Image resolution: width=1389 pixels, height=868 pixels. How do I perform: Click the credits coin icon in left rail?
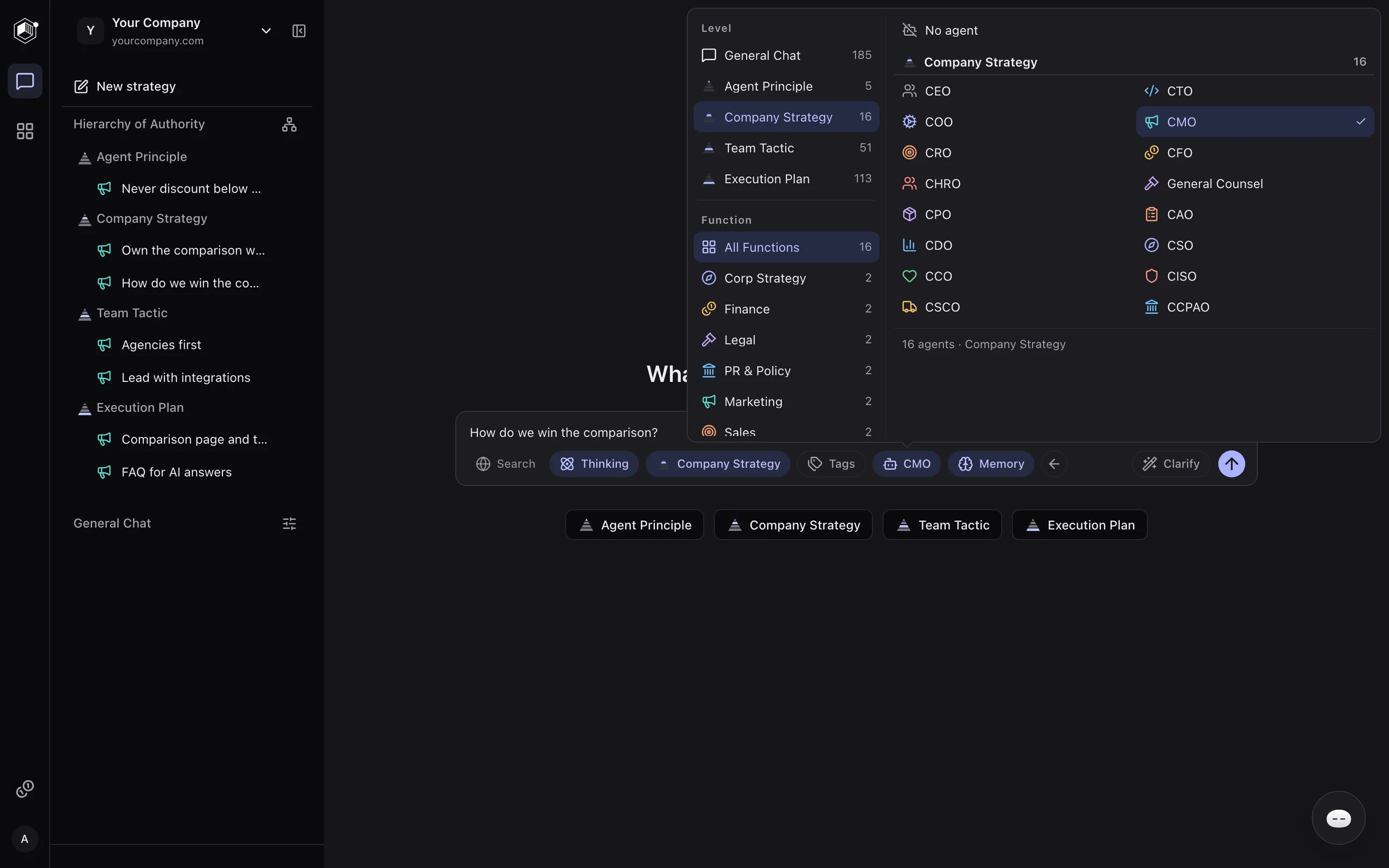[24, 789]
